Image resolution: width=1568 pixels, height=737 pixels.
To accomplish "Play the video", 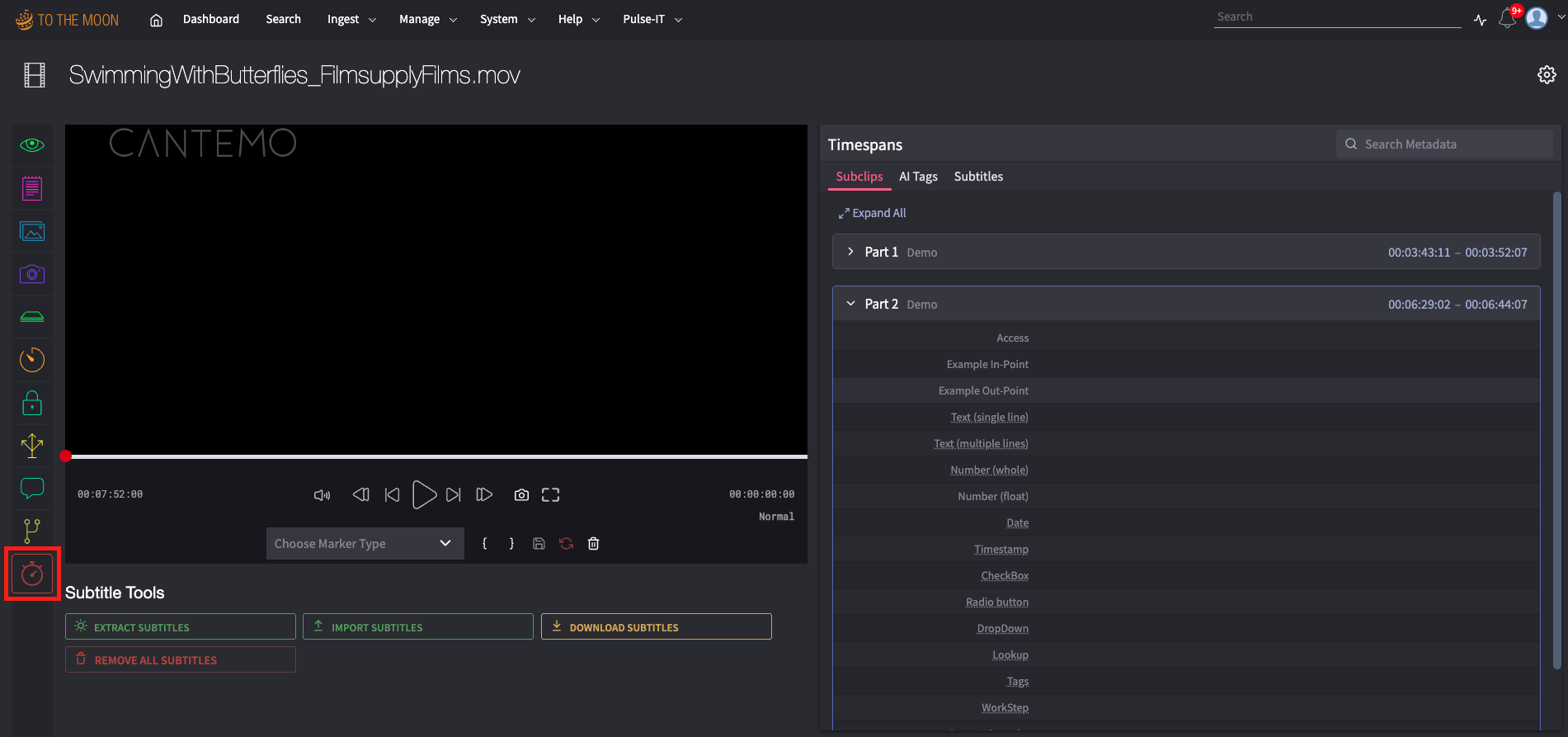I will 424,494.
